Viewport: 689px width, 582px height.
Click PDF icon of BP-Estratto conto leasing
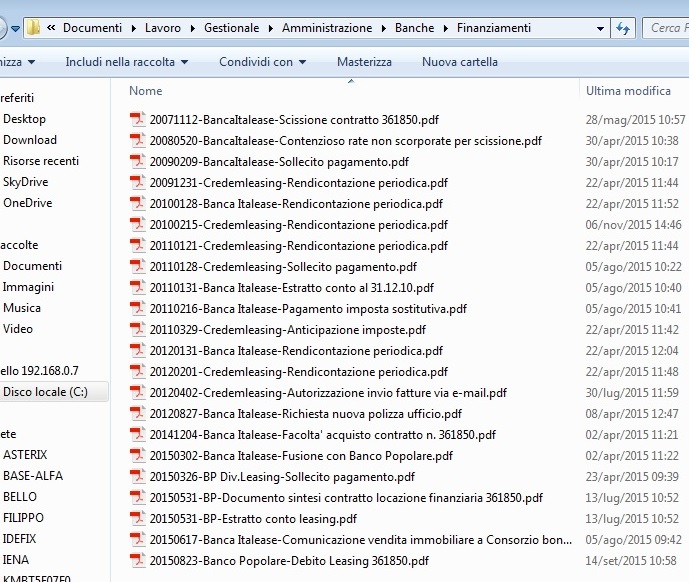(x=138, y=519)
